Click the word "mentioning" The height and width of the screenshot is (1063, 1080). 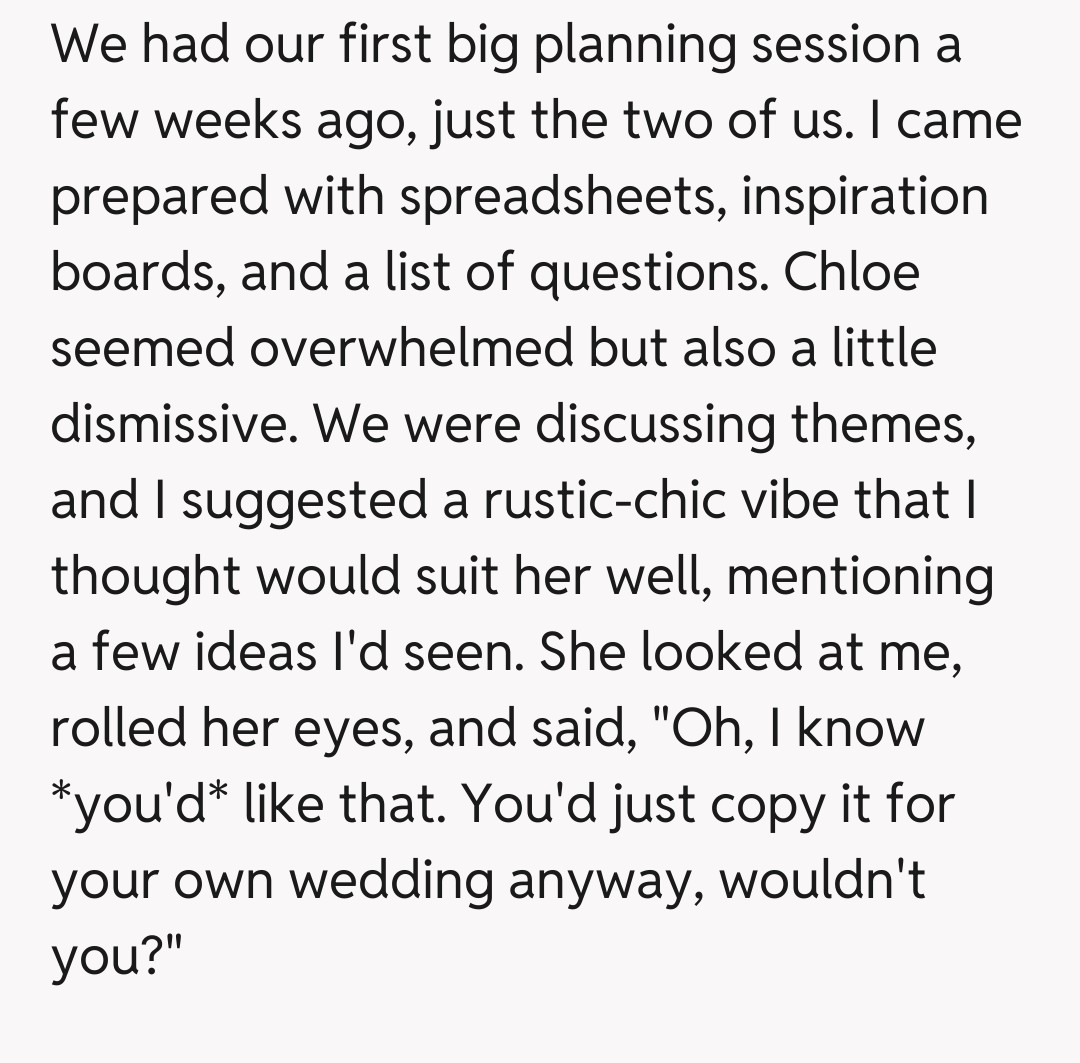pyautogui.click(x=860, y=576)
